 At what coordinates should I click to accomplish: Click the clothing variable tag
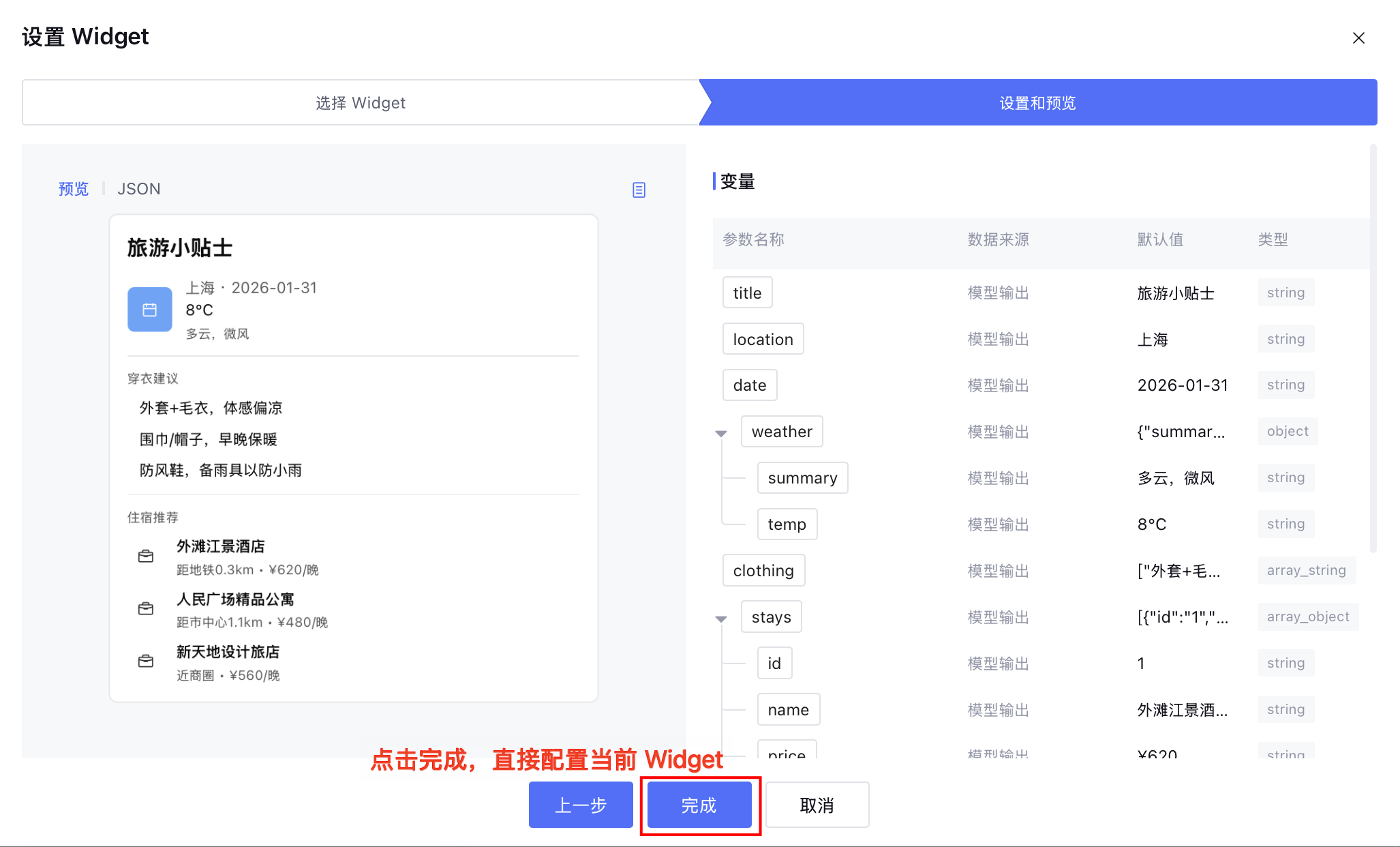coord(763,571)
